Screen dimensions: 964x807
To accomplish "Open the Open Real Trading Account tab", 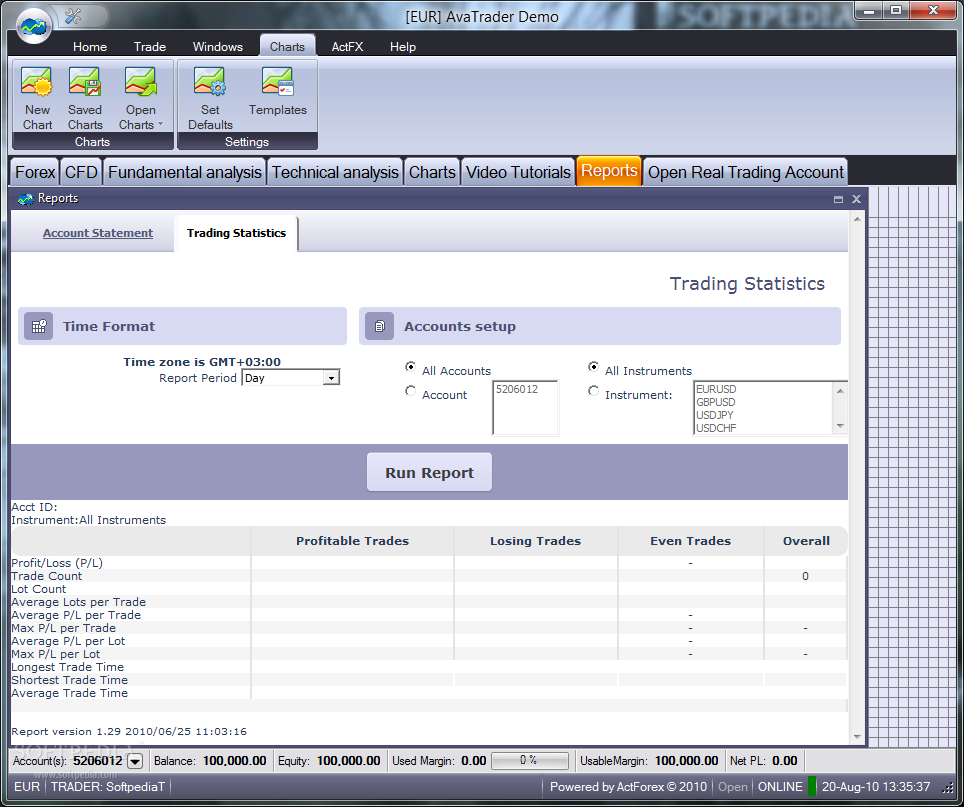I will pyautogui.click(x=746, y=172).
